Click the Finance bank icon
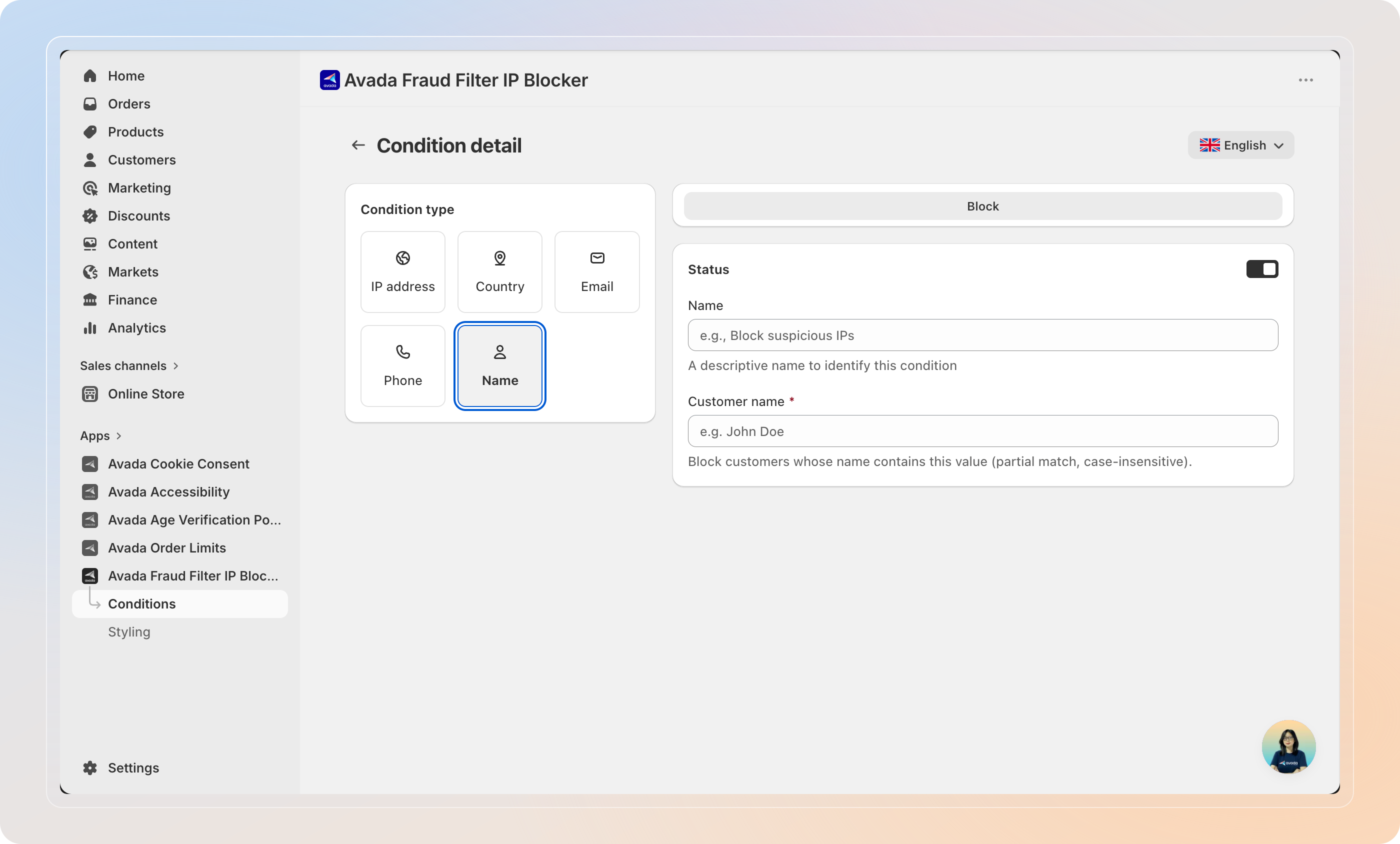Image resolution: width=1400 pixels, height=844 pixels. click(x=90, y=300)
